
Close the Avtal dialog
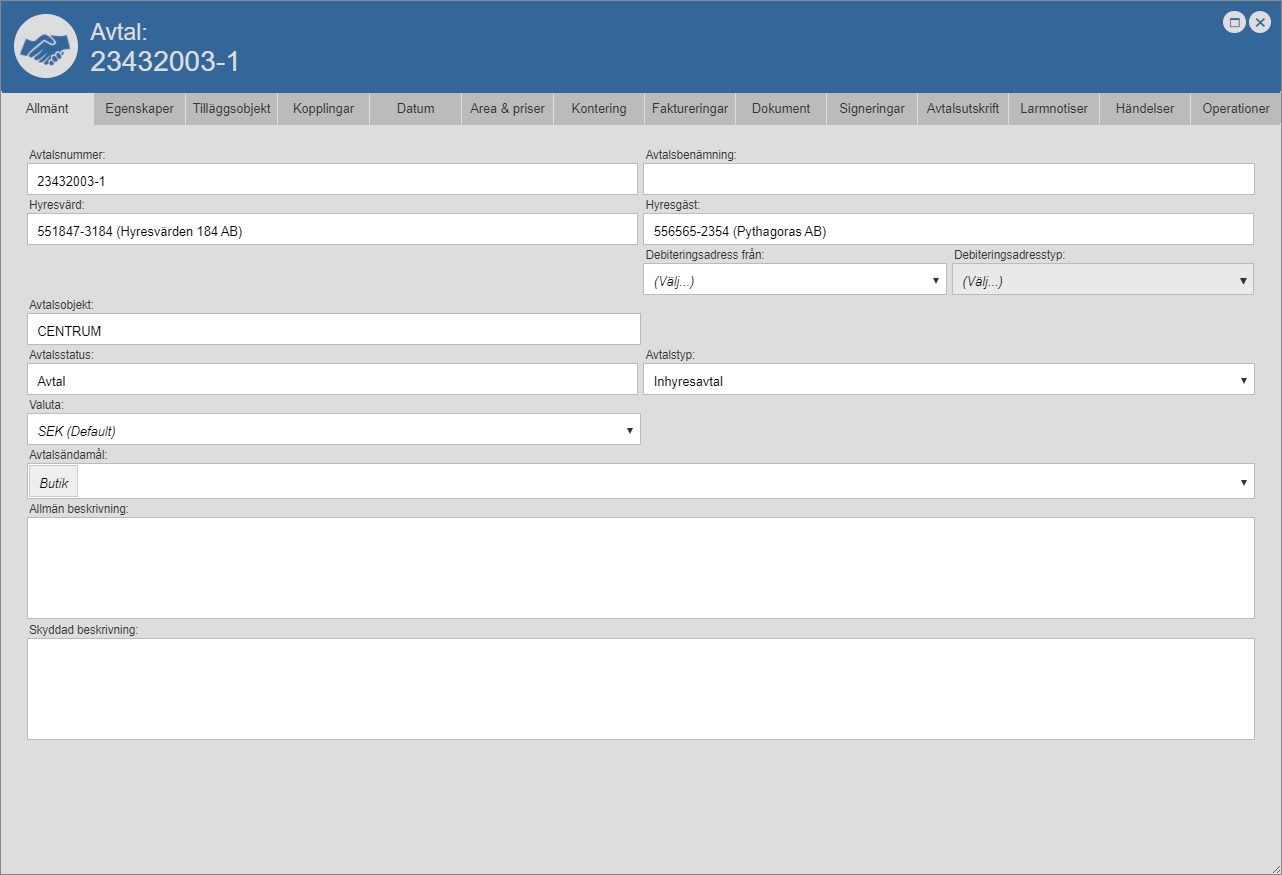pyautogui.click(x=1259, y=22)
